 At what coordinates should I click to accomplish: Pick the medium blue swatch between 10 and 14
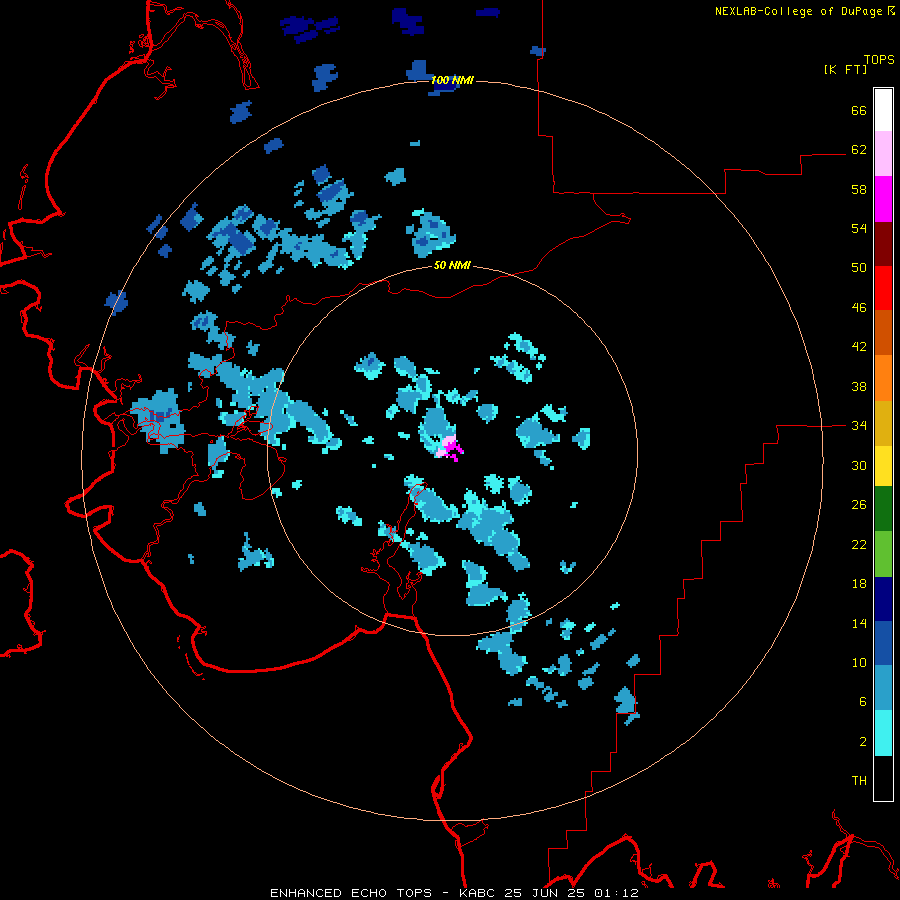coord(883,643)
